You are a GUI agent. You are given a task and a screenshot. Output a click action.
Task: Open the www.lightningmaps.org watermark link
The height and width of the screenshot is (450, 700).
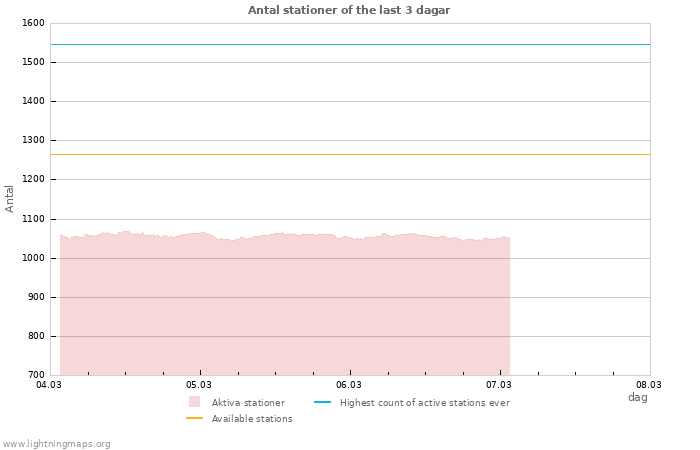point(57,444)
